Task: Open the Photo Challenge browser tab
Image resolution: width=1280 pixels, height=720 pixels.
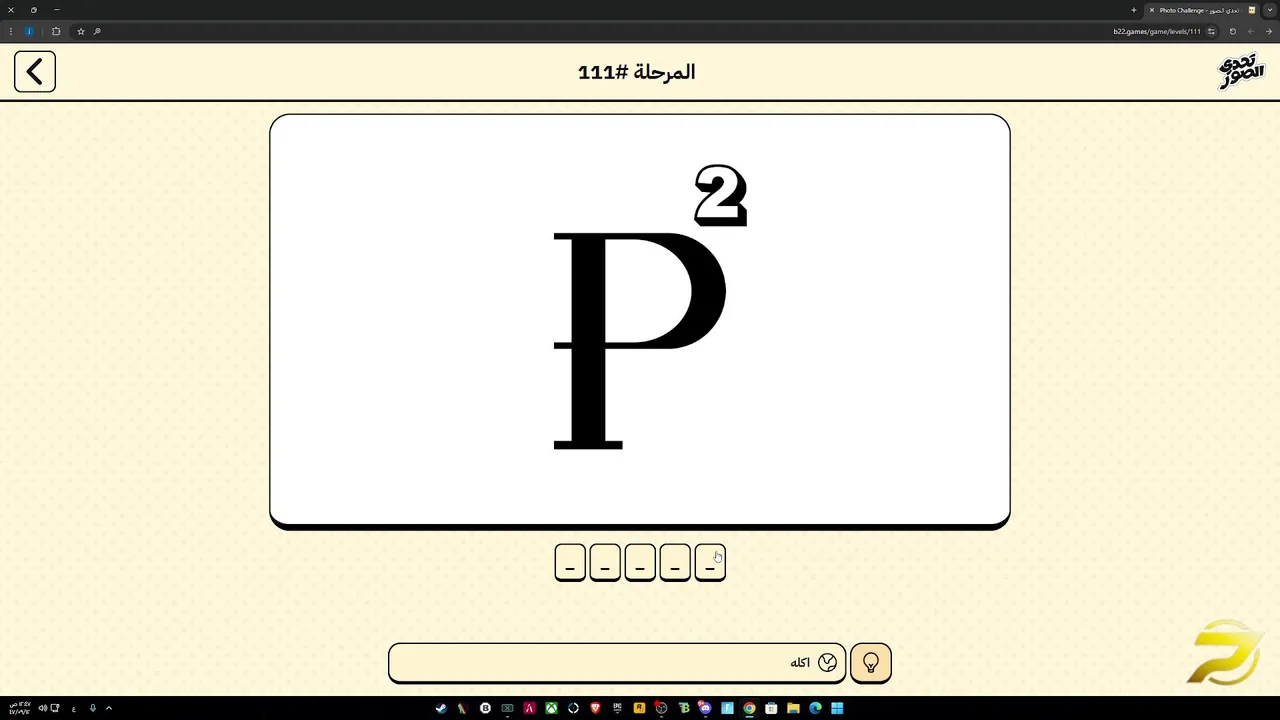Action: (1200, 10)
